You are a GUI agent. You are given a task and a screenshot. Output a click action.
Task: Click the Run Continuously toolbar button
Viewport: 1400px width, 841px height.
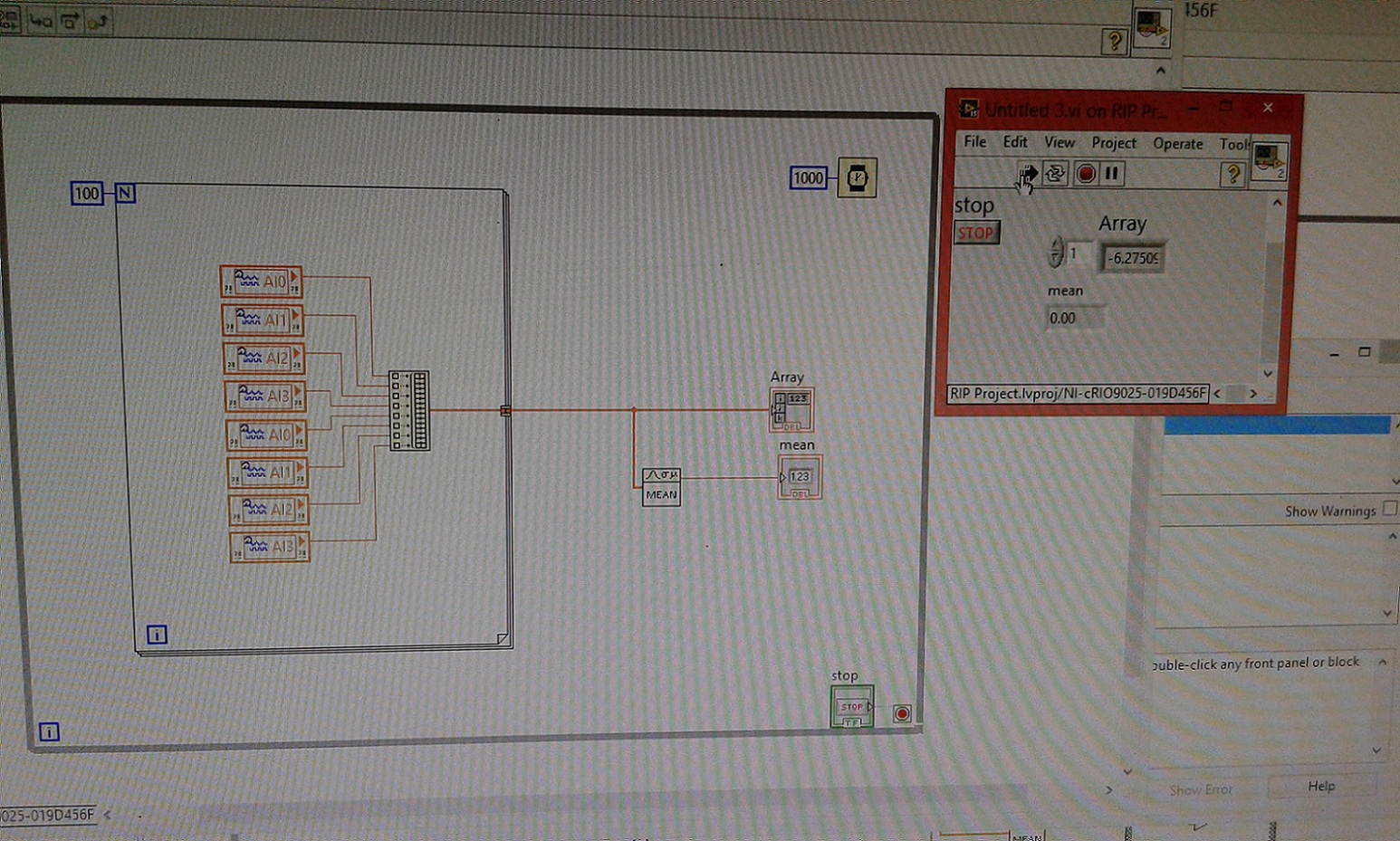[x=1056, y=173]
